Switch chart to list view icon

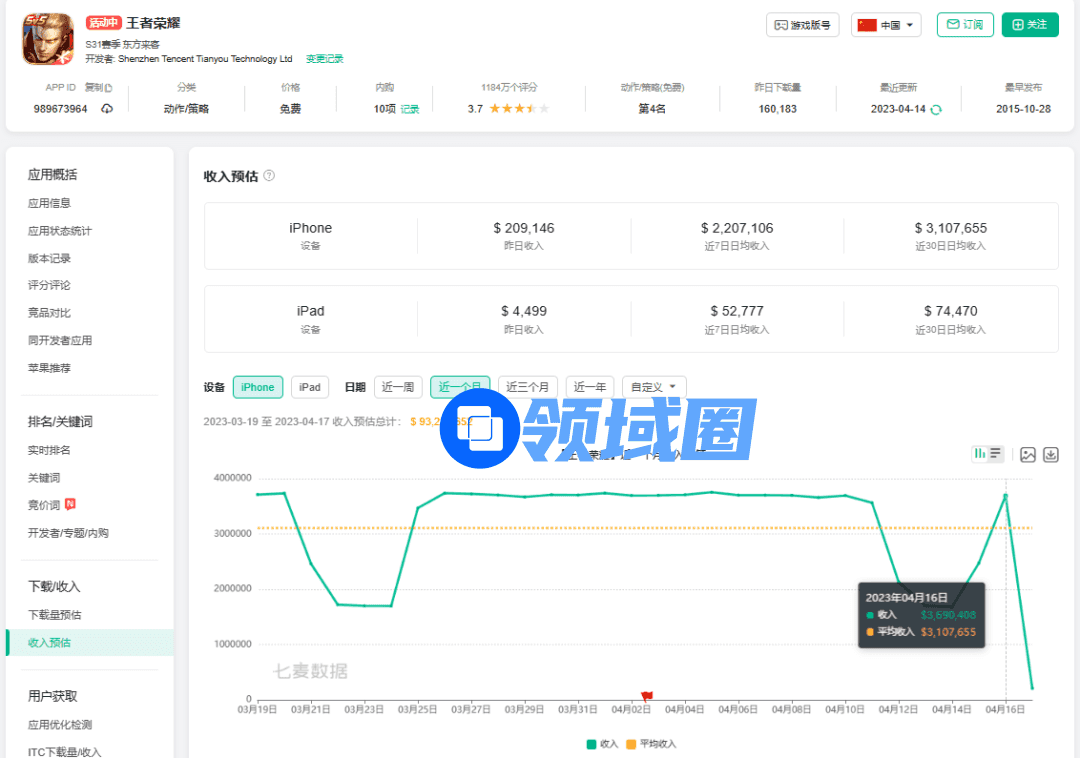pyautogui.click(x=996, y=454)
